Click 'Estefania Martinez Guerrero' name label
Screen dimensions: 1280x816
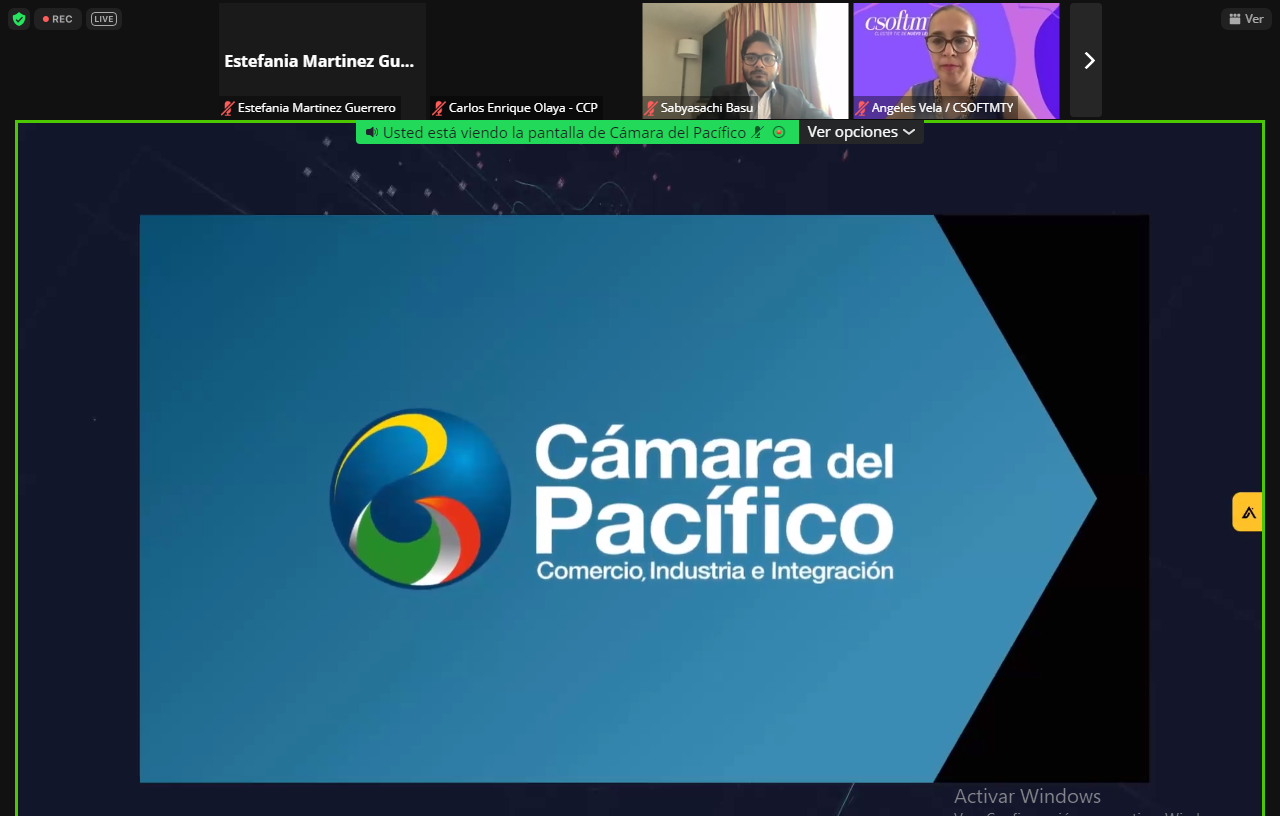pos(316,108)
